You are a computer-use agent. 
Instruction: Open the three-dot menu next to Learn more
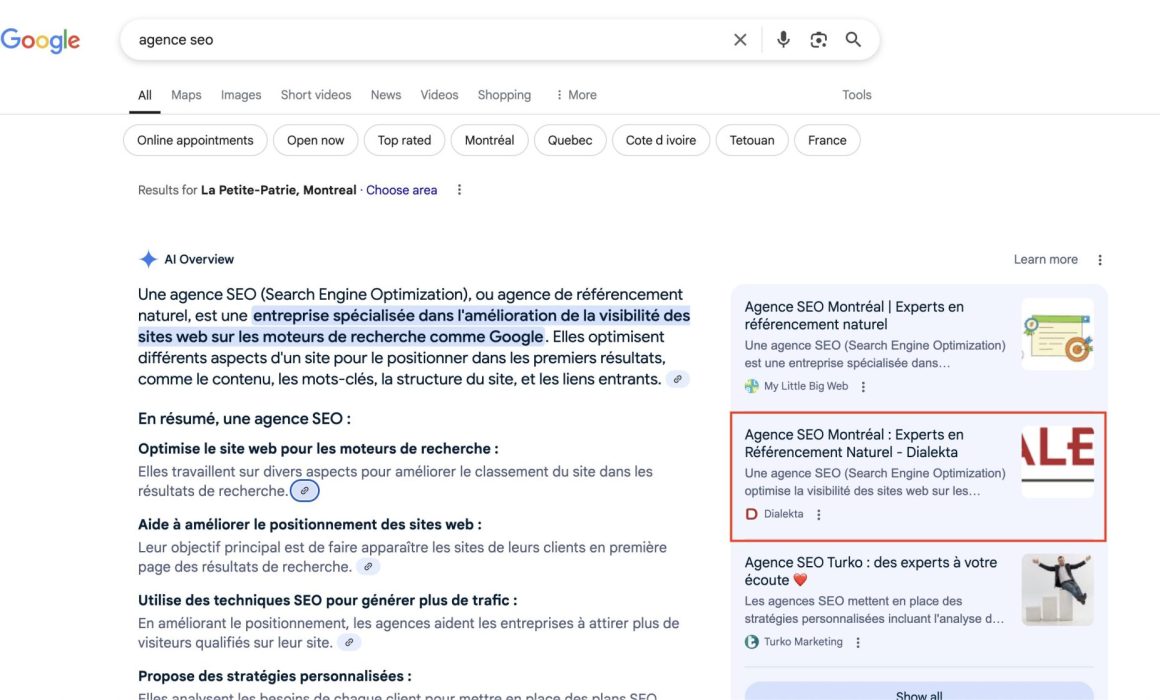1099,259
